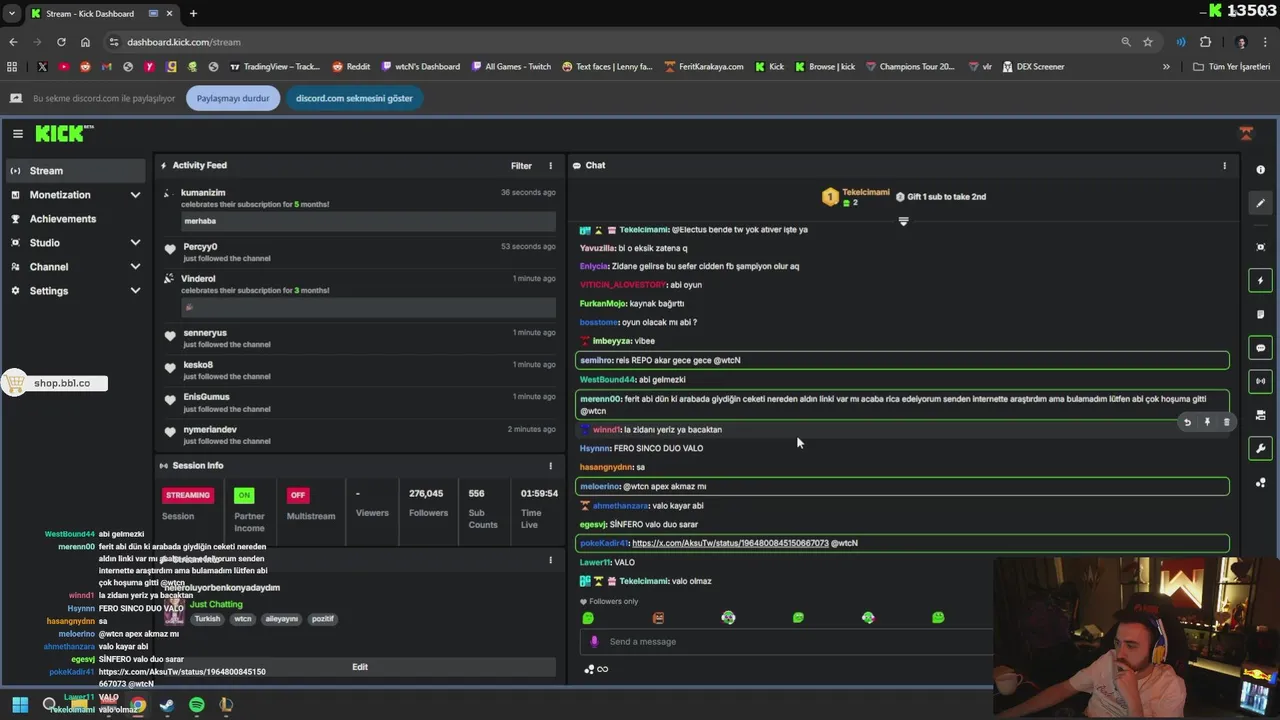Screen dimensions: 1280x720
Task: Open Windows Start menu
Action: tap(20, 705)
